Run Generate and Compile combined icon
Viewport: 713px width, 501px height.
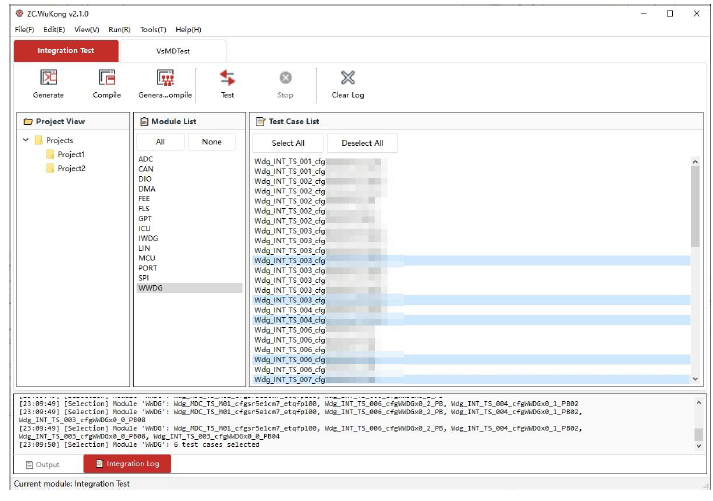pos(166,78)
